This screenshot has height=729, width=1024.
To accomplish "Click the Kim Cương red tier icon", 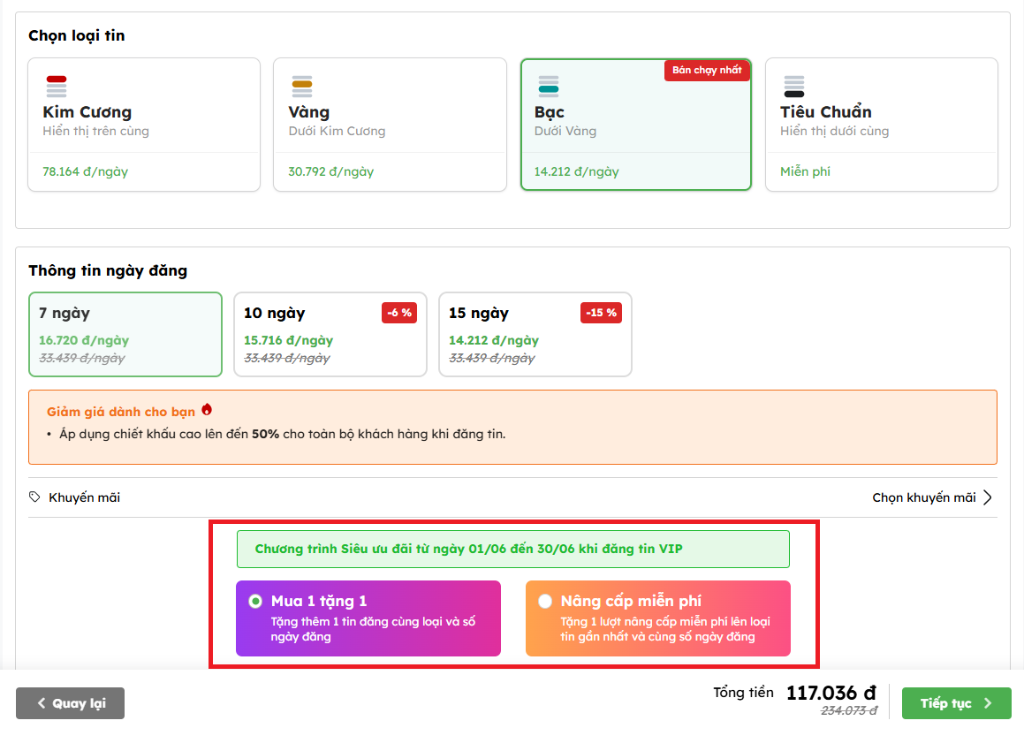I will click(56, 86).
